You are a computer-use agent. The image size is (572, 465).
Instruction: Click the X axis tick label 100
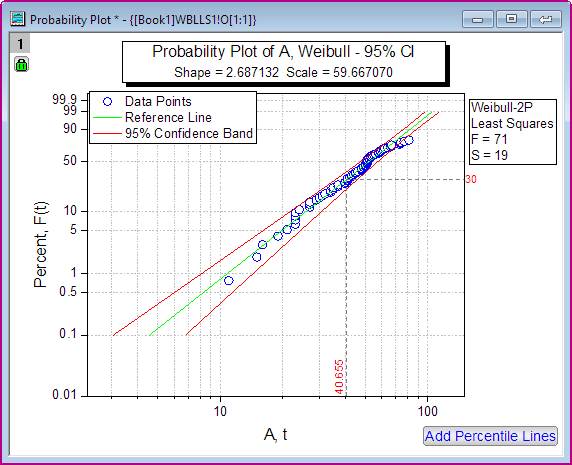click(428, 412)
